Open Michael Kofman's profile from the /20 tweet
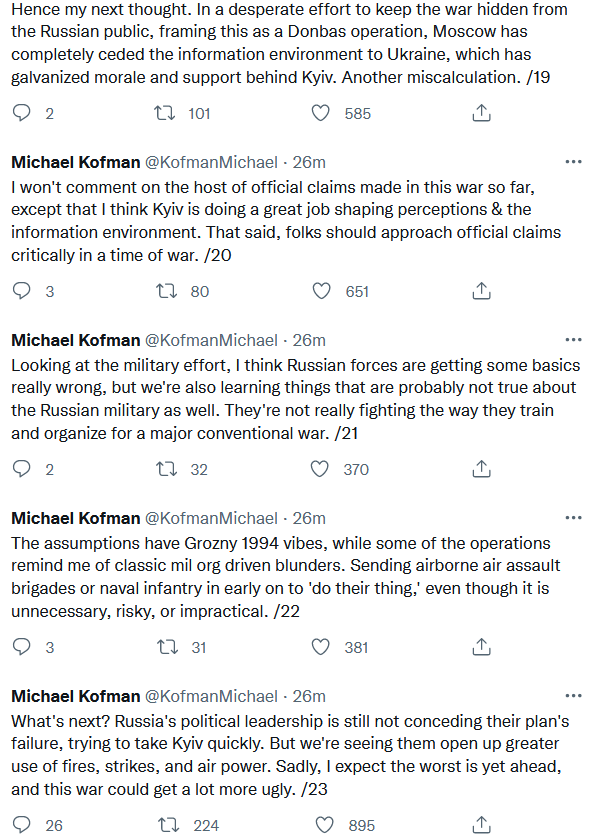The image size is (598, 838). coord(75,162)
